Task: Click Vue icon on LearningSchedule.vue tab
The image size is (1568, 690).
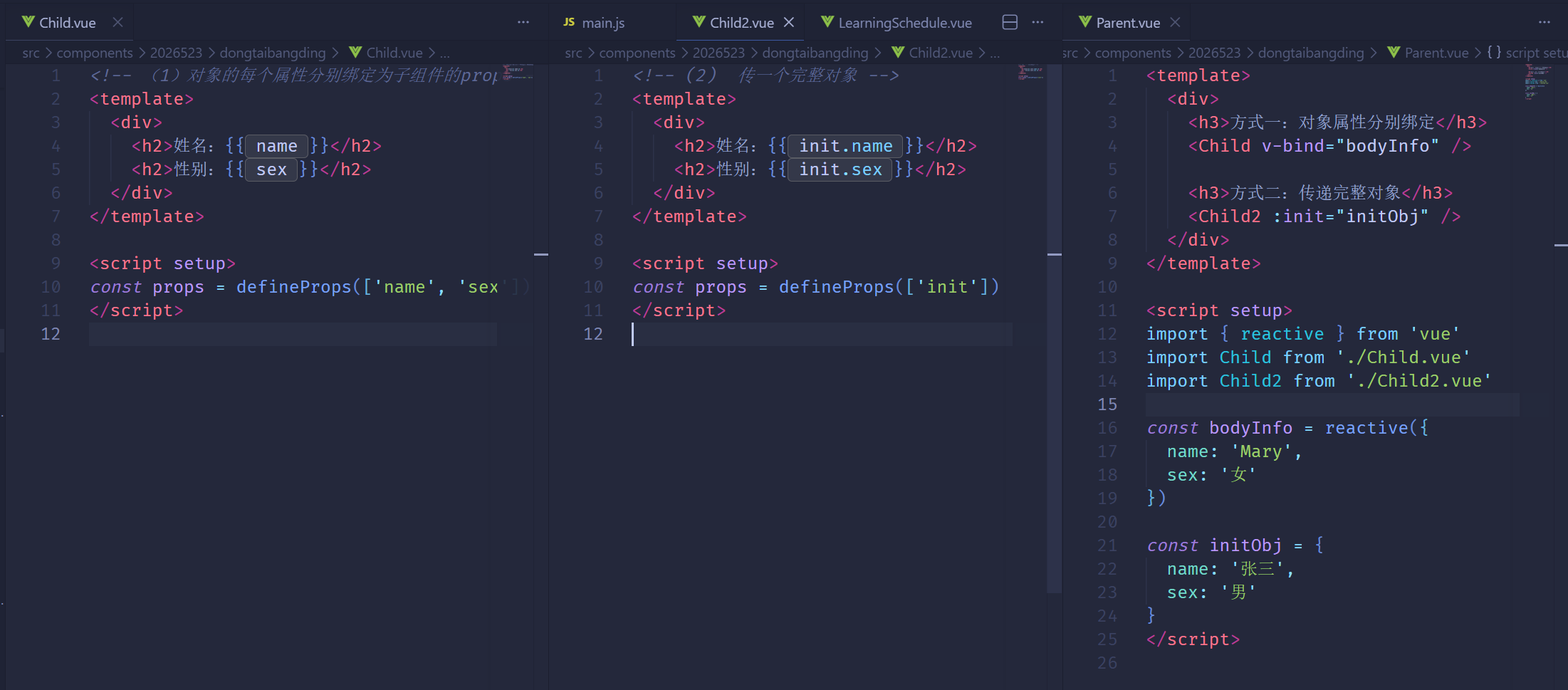Action: pyautogui.click(x=827, y=22)
